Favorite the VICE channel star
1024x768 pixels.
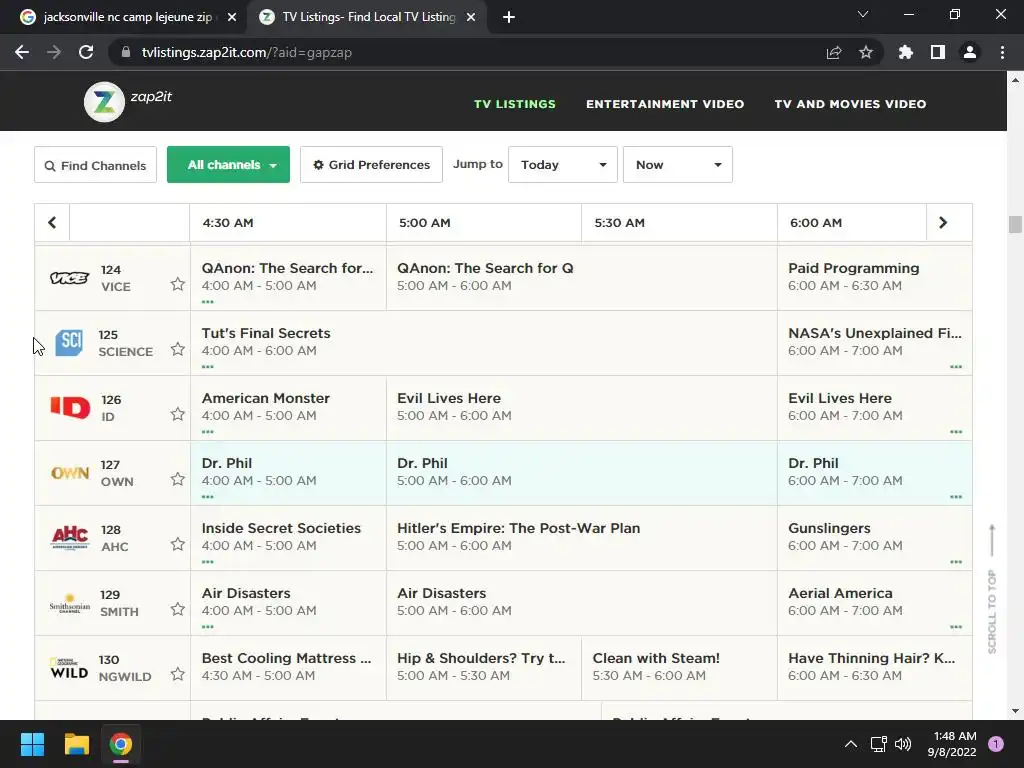(x=178, y=284)
